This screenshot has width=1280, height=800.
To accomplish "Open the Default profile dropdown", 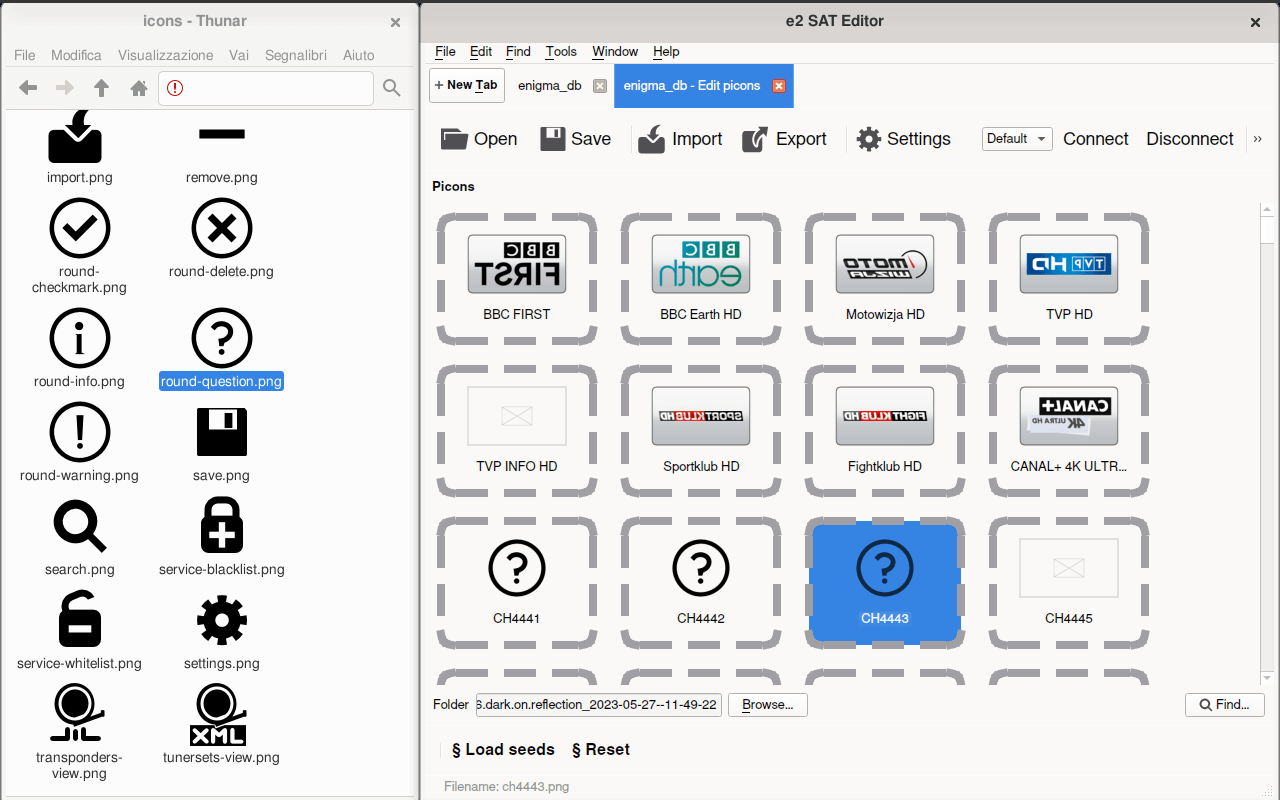I will click(x=1016, y=139).
